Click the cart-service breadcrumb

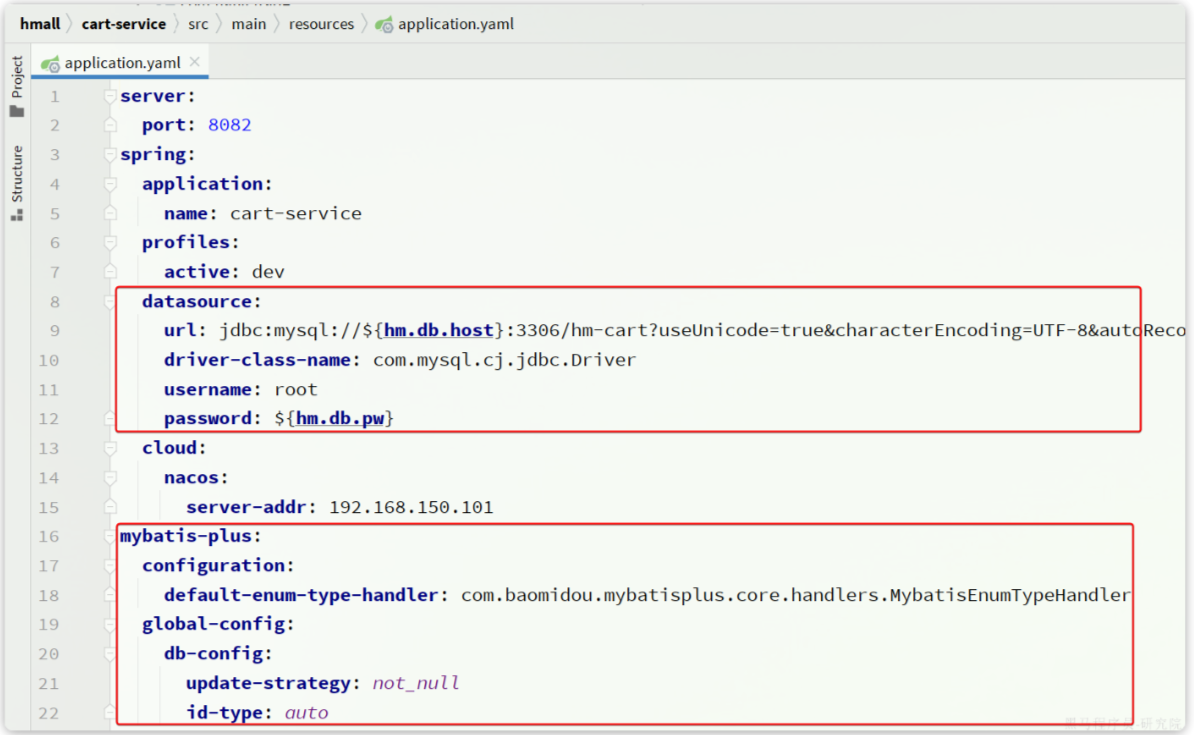coord(123,24)
